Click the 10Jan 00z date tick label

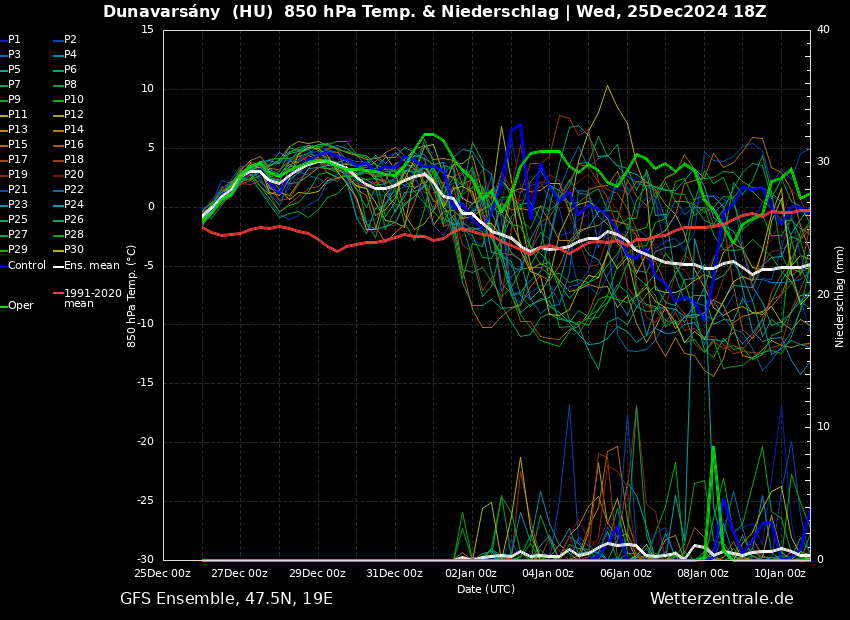click(x=779, y=574)
